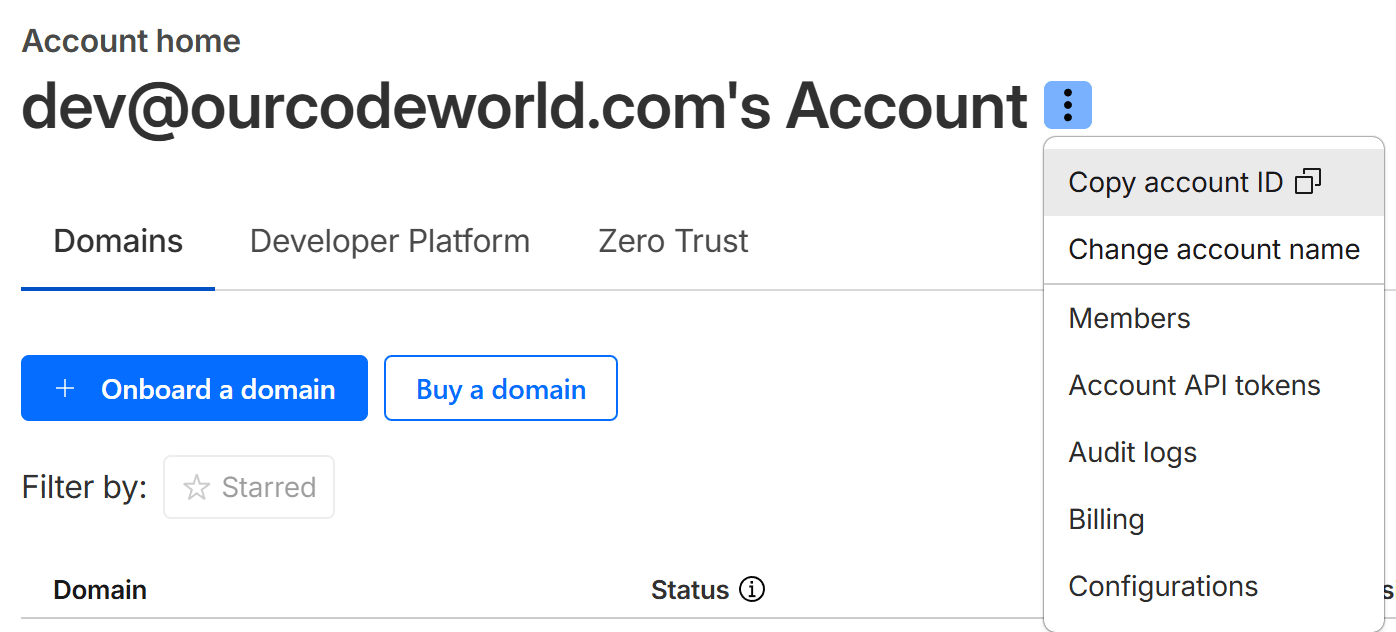Click the three-dot account options button
This screenshot has width=1396, height=632.
[x=1068, y=105]
